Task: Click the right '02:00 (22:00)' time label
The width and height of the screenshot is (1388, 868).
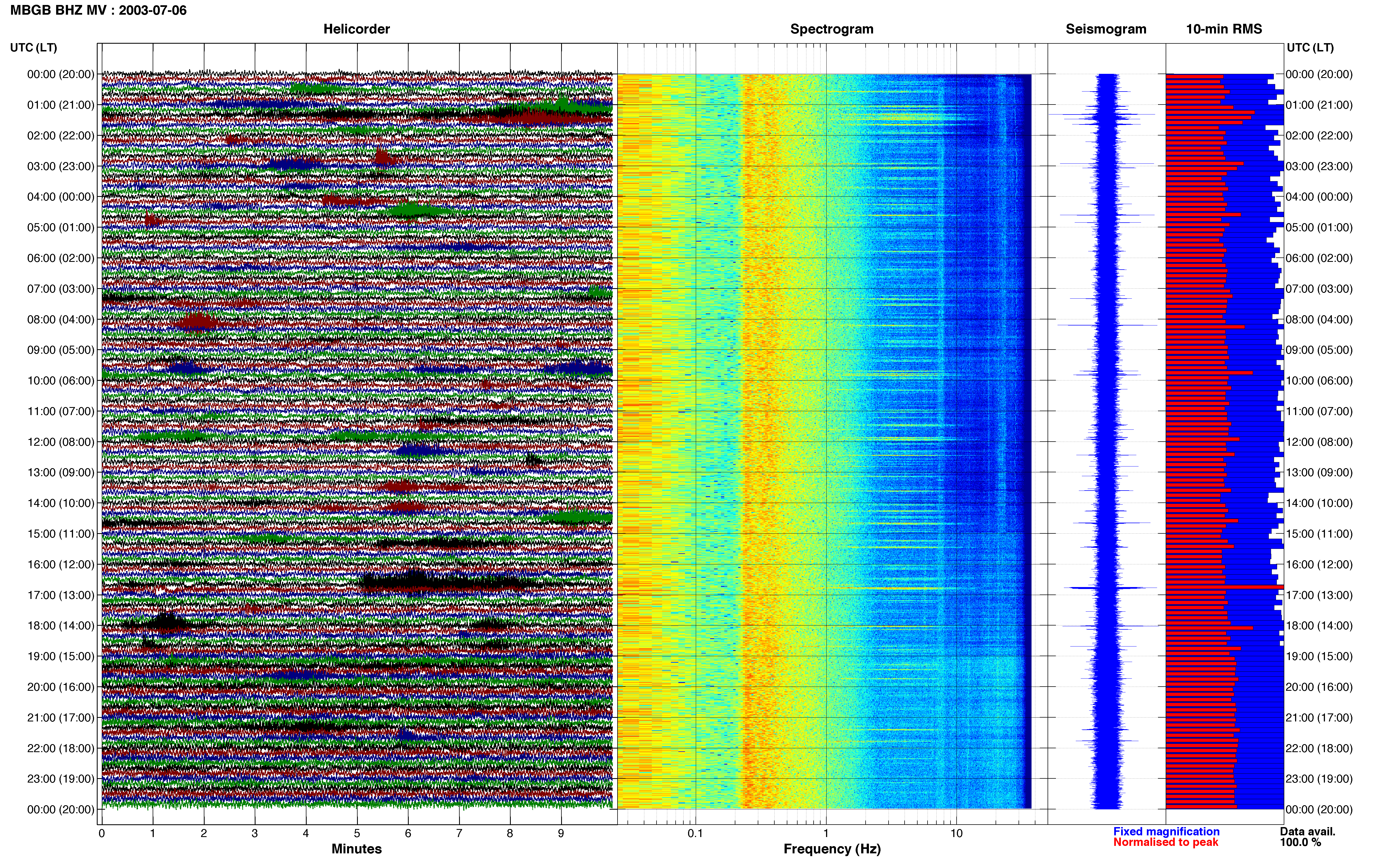Action: (x=1319, y=135)
